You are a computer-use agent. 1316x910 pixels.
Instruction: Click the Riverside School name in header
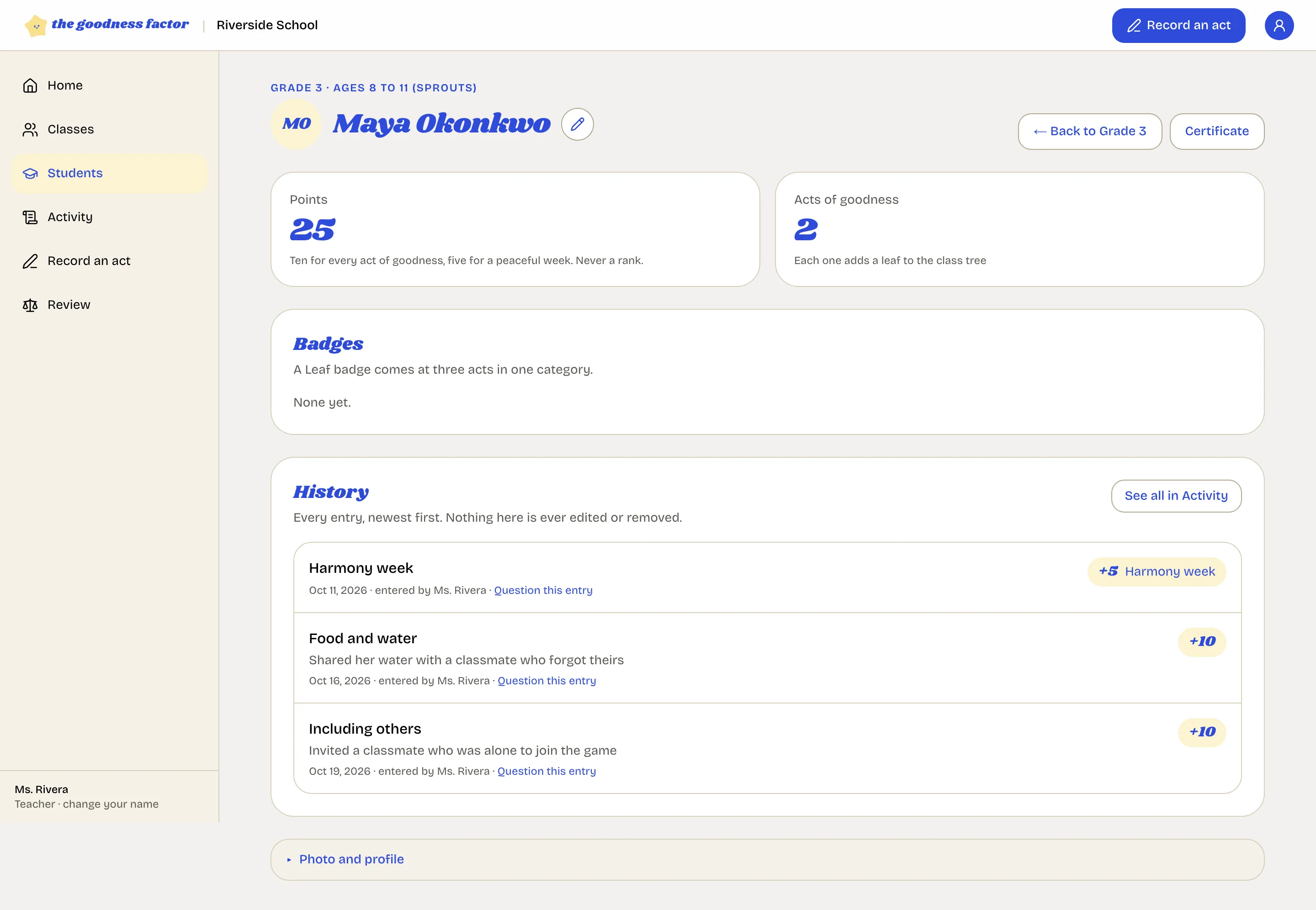pos(267,25)
